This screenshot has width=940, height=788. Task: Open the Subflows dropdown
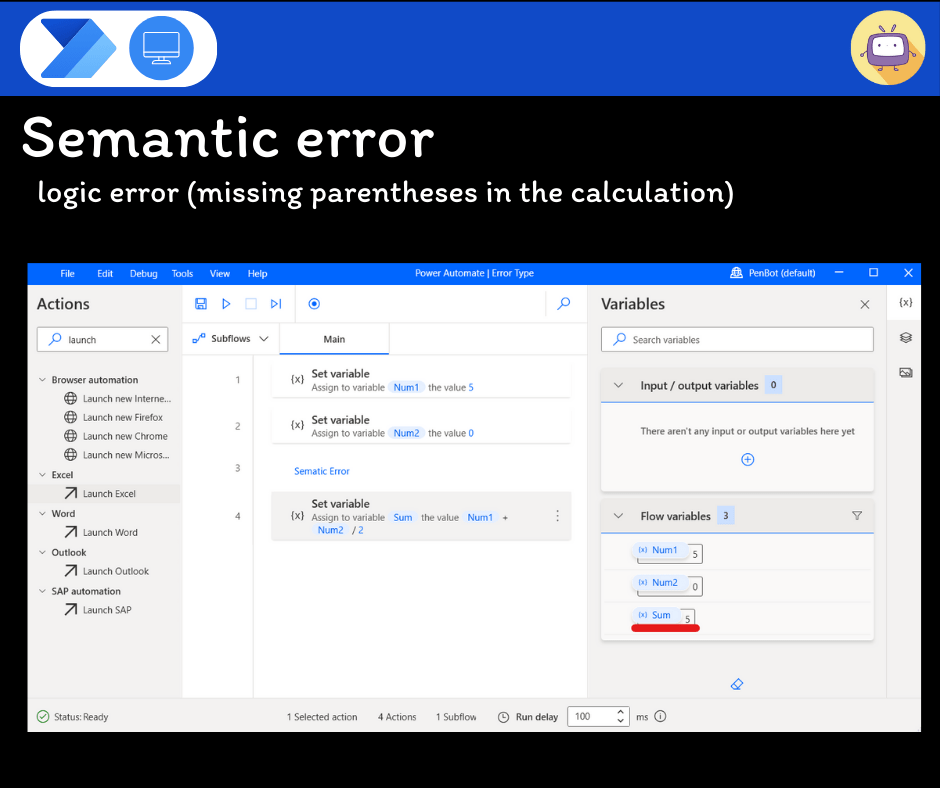231,339
